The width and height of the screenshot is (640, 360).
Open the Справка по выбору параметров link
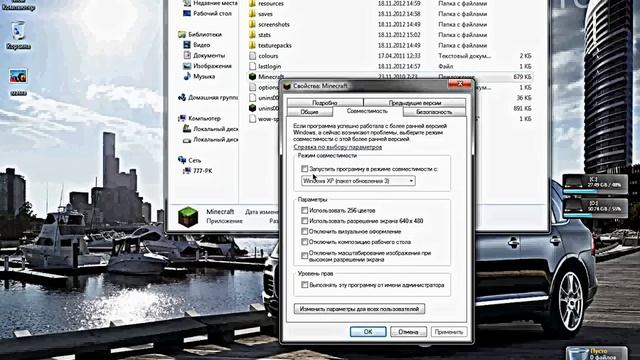[338, 147]
